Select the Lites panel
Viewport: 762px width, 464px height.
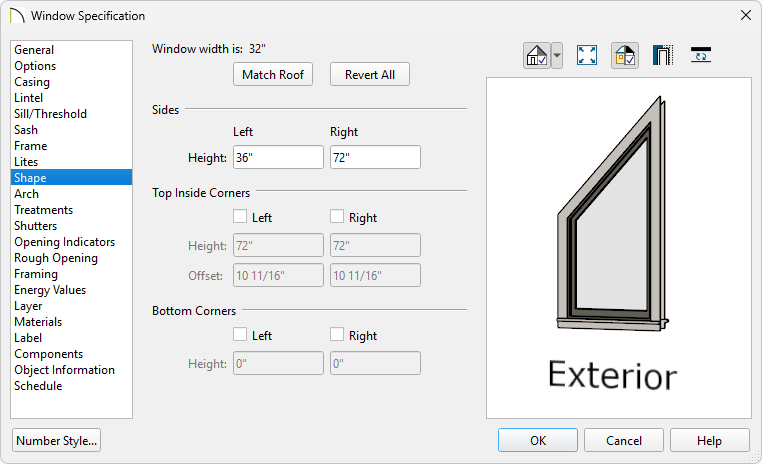71,162
